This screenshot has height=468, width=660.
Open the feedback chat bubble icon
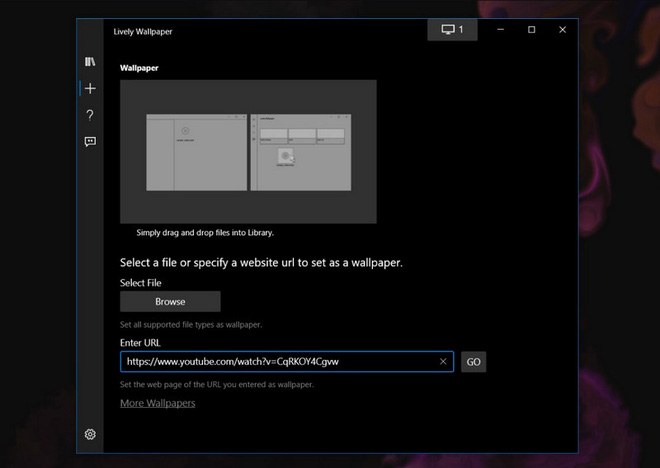(x=90, y=141)
